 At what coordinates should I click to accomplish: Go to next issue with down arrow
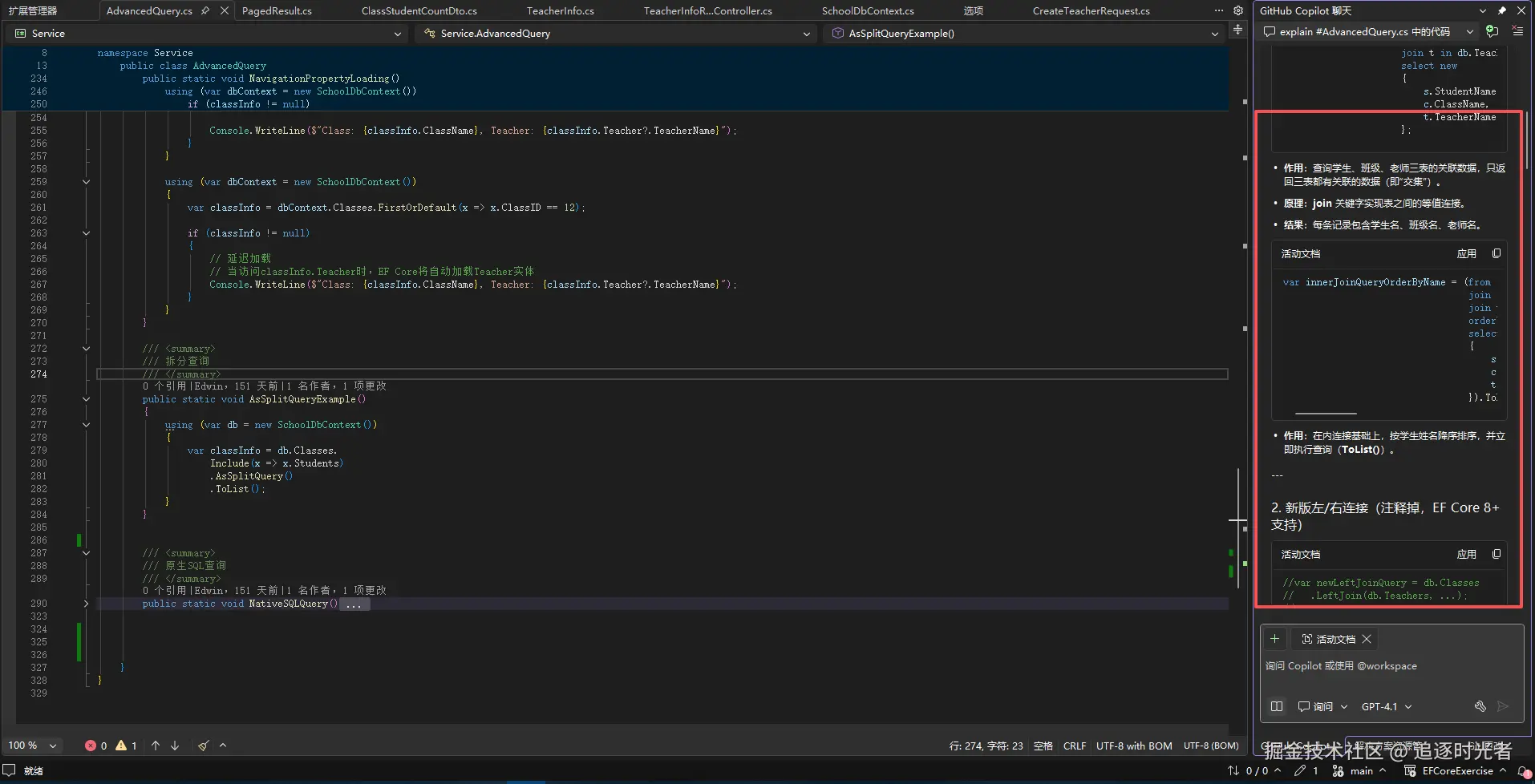pos(175,746)
